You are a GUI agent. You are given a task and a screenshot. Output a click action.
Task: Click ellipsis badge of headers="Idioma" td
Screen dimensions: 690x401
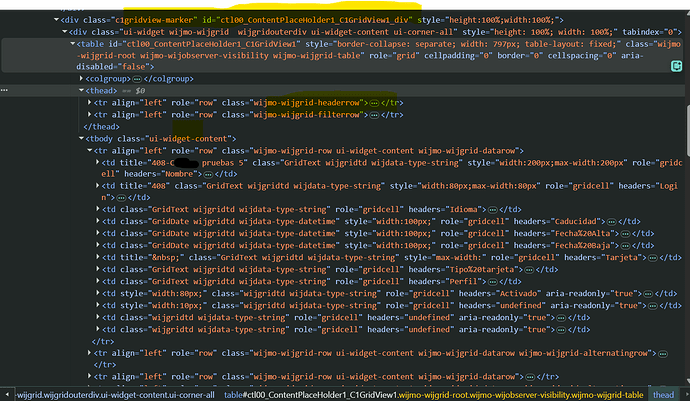493,210
